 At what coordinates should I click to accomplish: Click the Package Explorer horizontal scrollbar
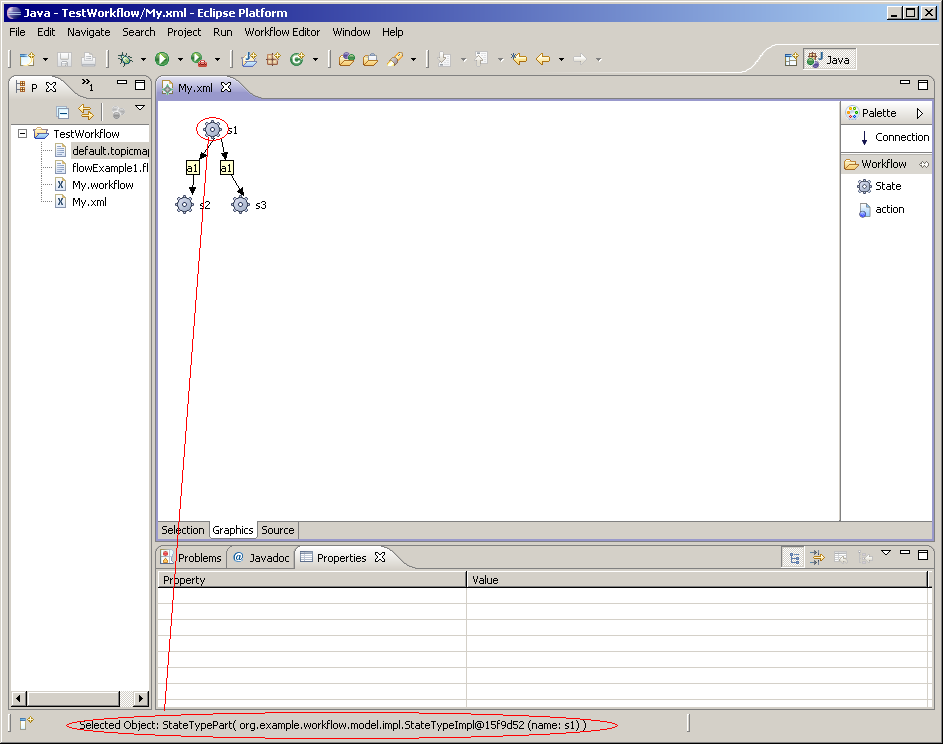[x=75, y=699]
